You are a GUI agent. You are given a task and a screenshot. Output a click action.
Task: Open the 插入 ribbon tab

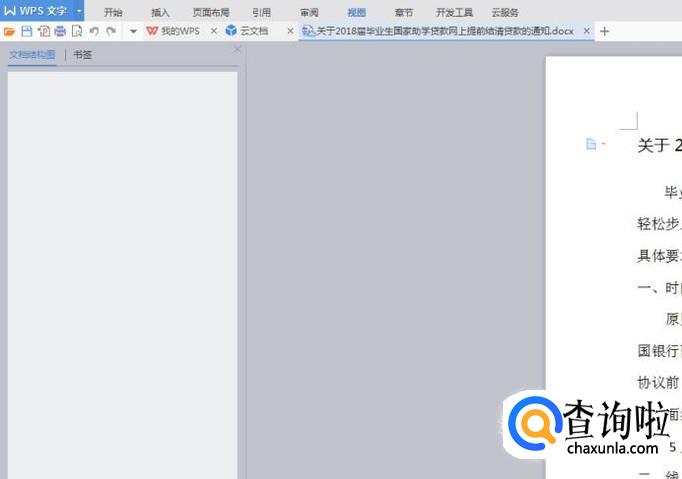pyautogui.click(x=160, y=13)
